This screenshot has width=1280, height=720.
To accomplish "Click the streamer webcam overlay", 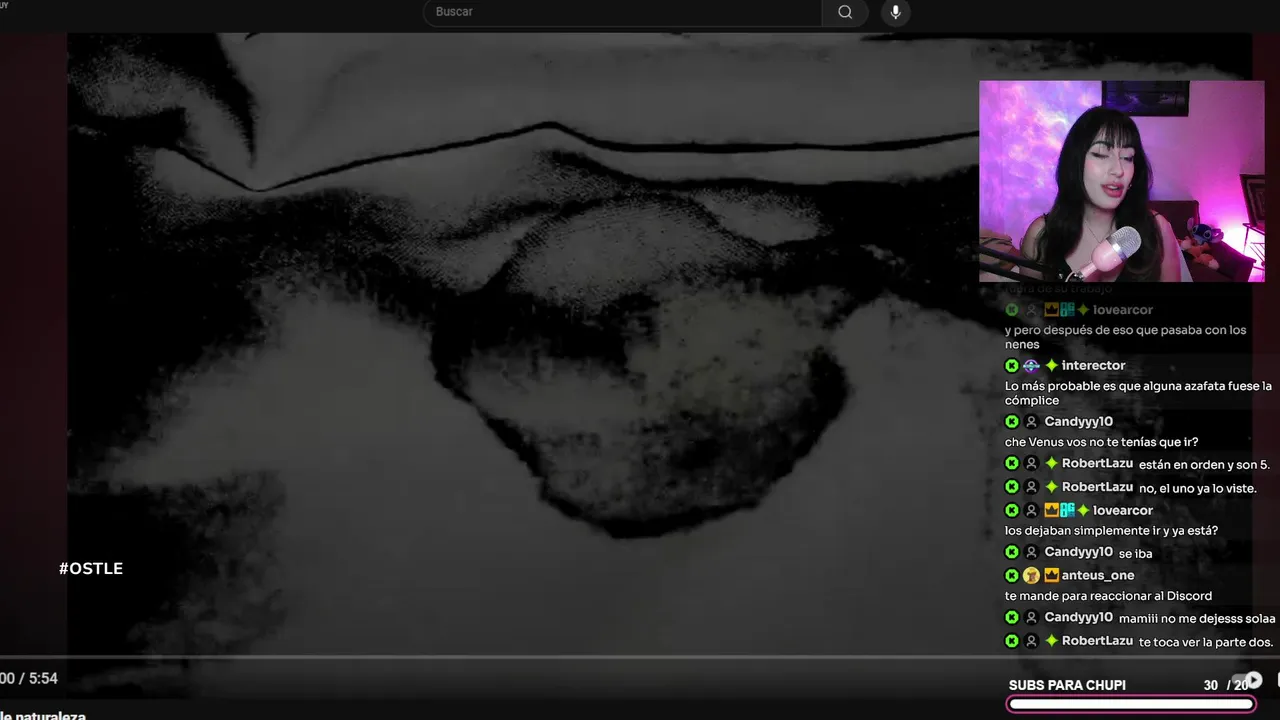I will pyautogui.click(x=1121, y=181).
